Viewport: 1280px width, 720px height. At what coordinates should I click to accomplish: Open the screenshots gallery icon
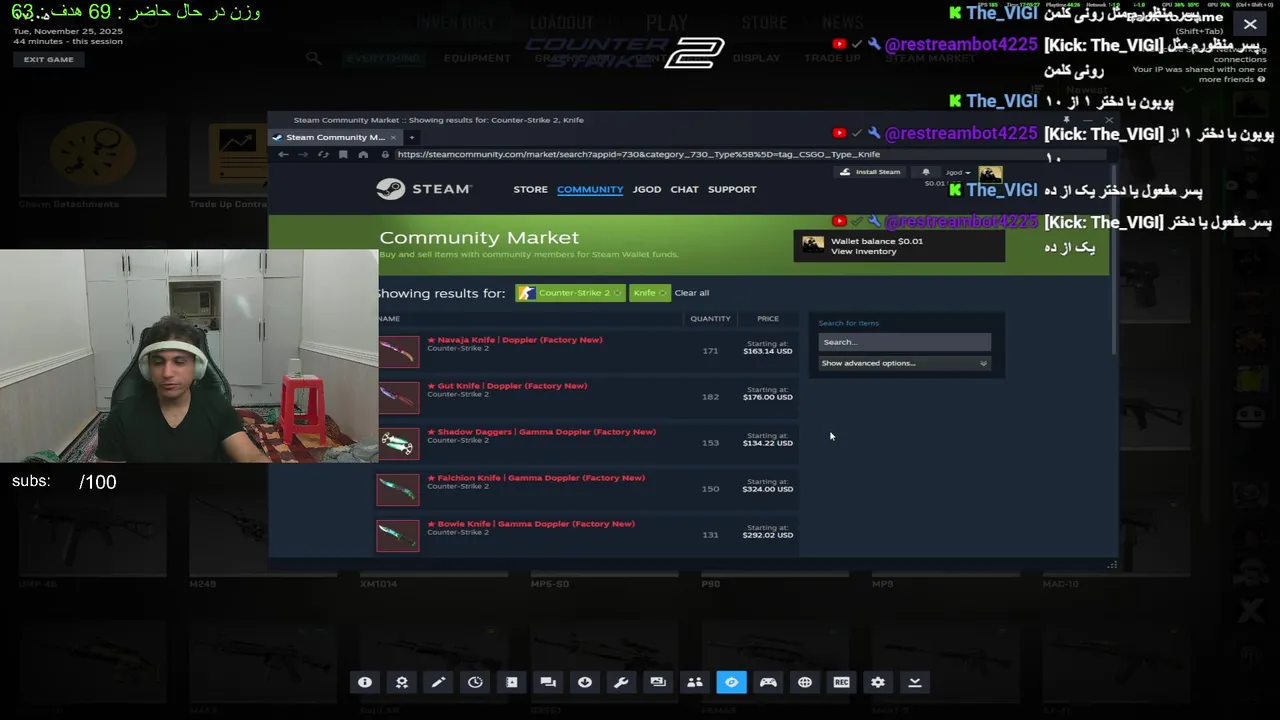click(658, 682)
